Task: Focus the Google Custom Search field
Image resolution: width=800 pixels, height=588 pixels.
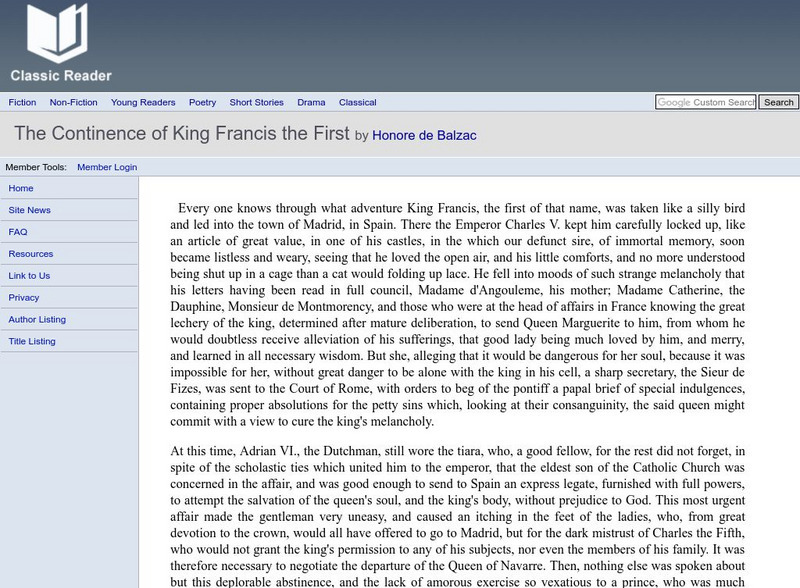Action: click(706, 102)
